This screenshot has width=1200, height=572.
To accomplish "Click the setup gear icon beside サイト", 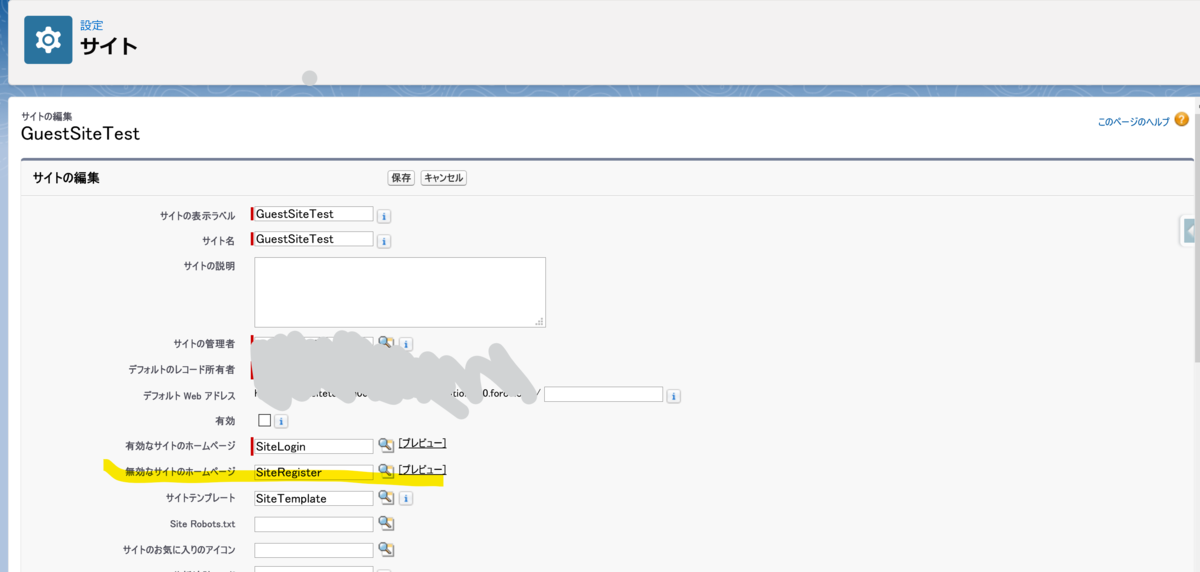I will 48,40.
